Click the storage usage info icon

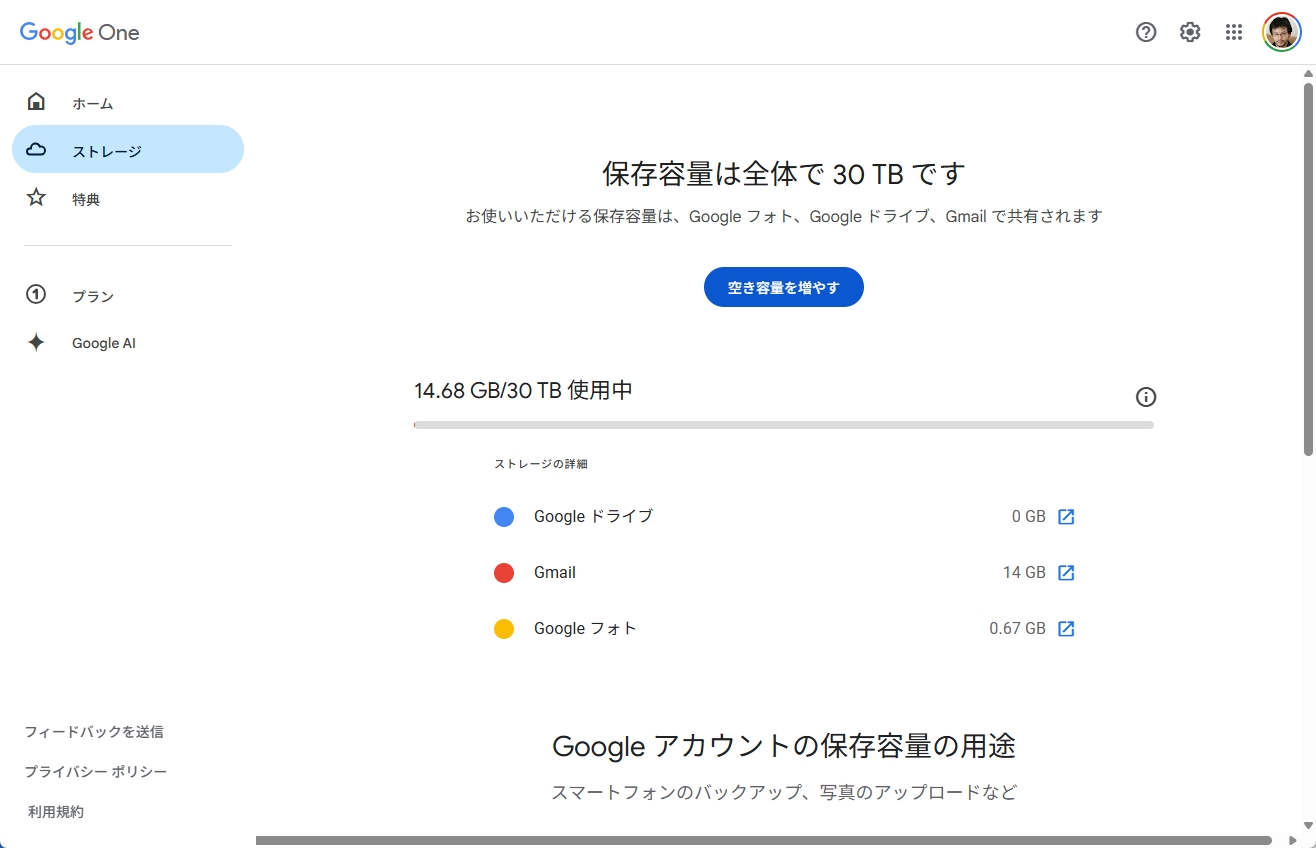click(1146, 397)
